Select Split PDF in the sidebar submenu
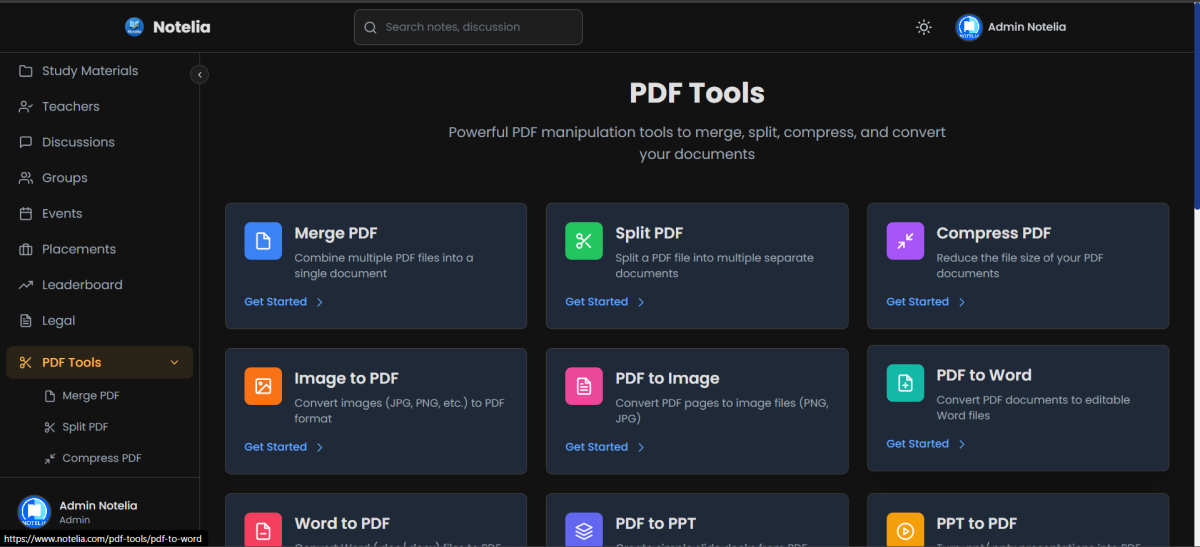The image size is (1200, 547). pos(85,427)
